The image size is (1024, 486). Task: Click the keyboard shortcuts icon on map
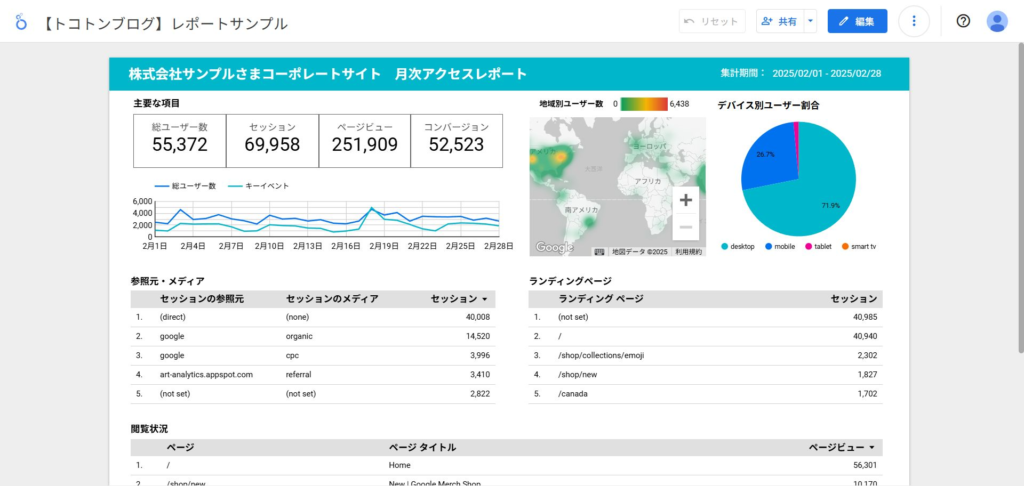(599, 252)
